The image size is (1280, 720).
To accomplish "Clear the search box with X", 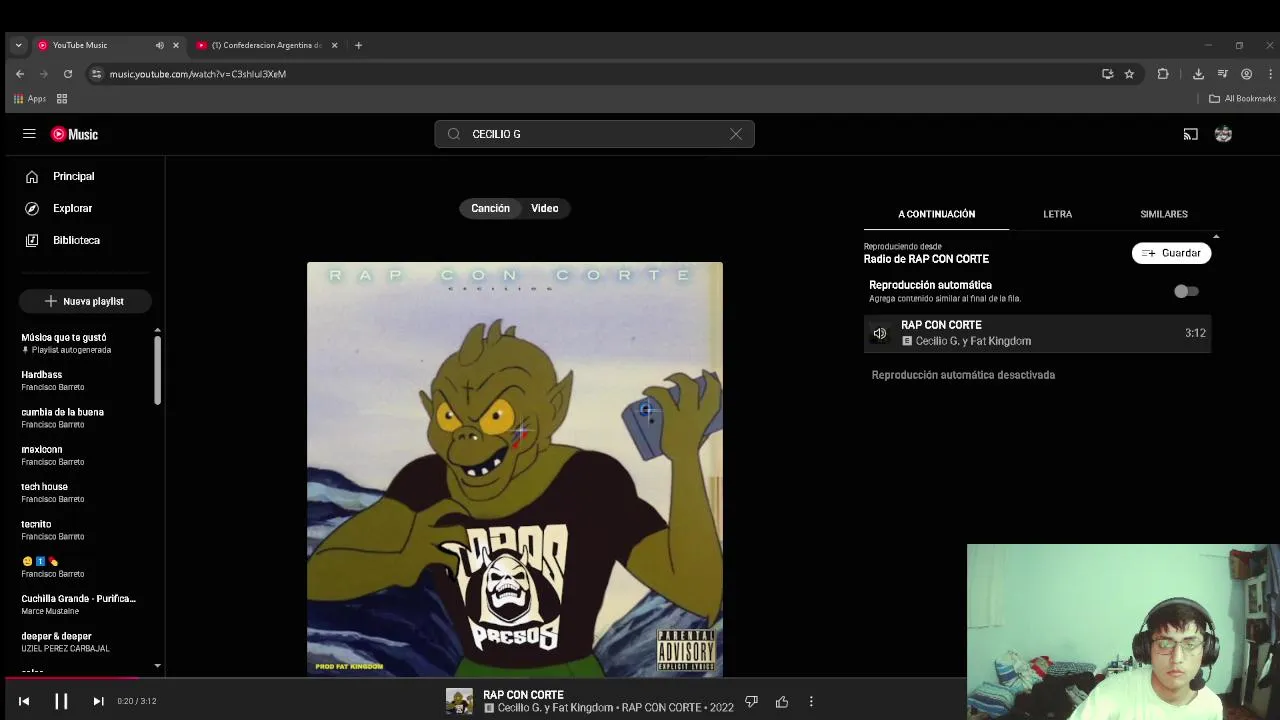I will point(736,134).
